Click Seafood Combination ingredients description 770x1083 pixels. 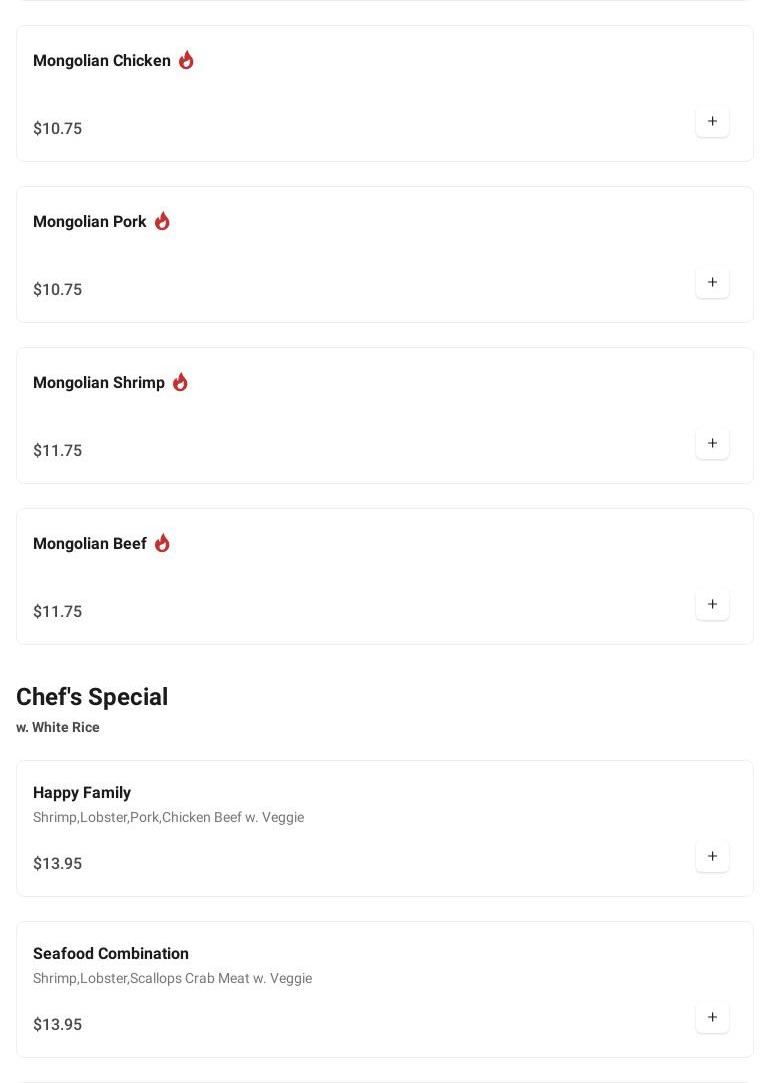(172, 979)
